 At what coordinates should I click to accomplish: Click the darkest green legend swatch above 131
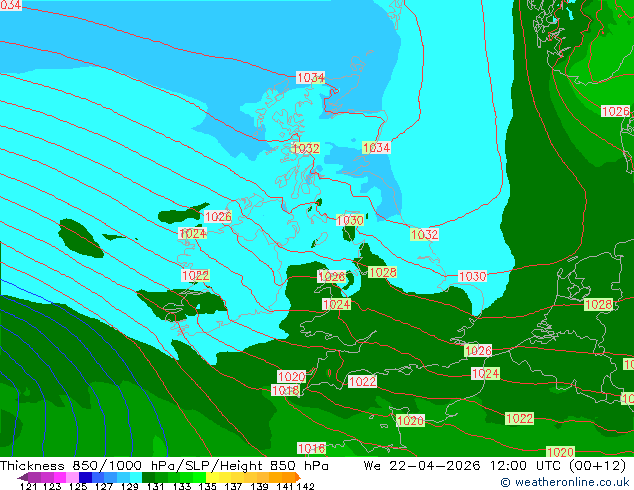coord(148,477)
